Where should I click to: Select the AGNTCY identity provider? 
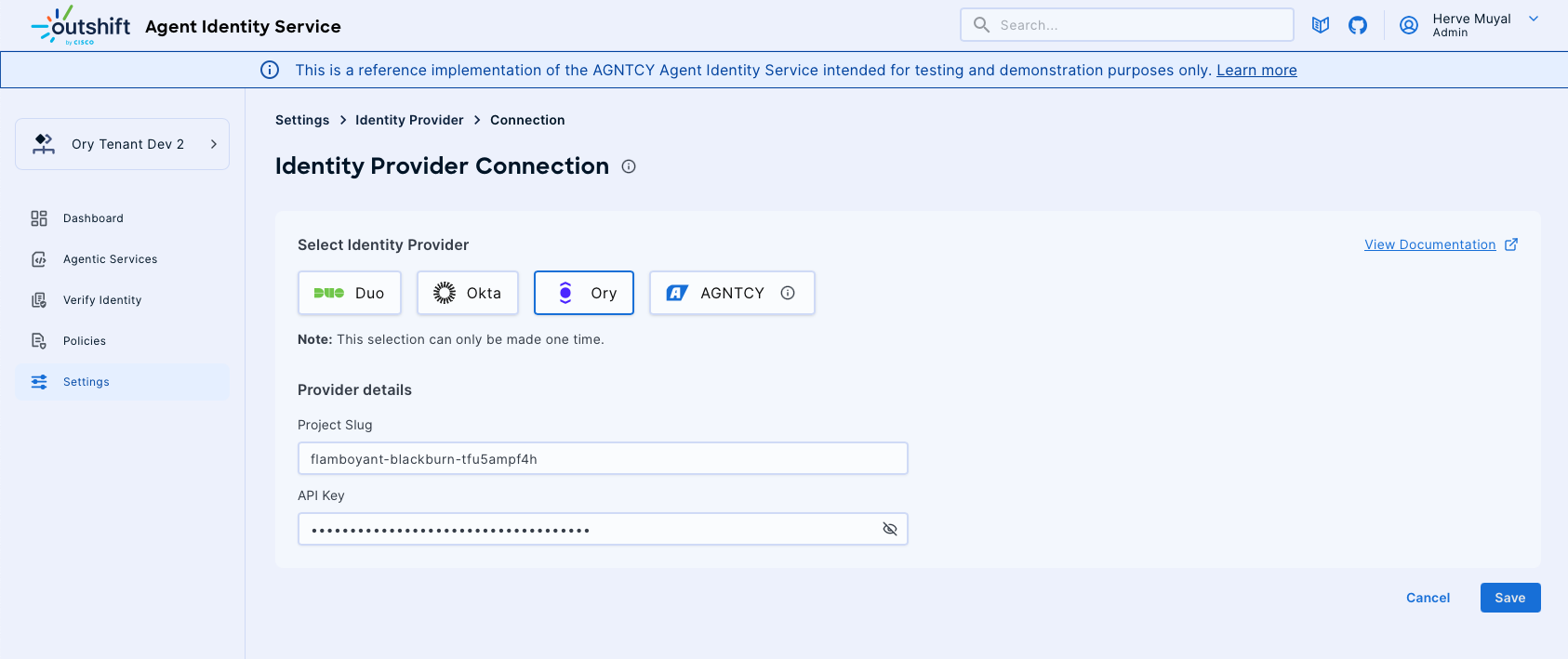(x=732, y=293)
